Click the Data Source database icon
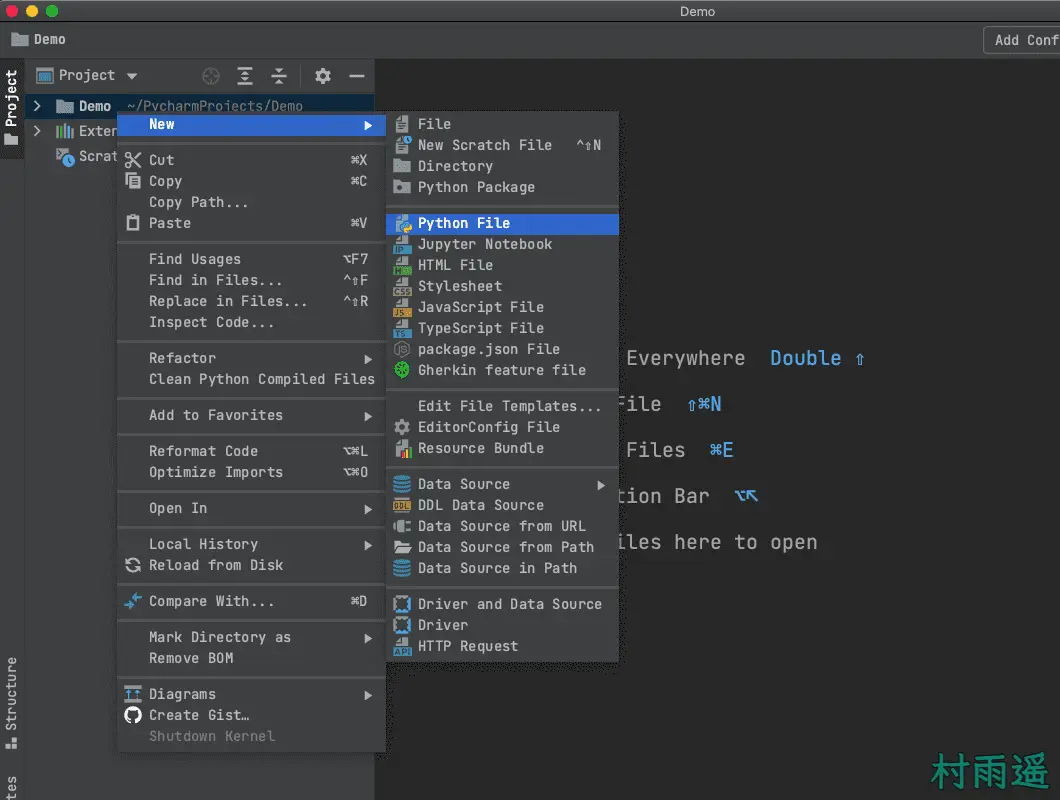 (x=402, y=484)
